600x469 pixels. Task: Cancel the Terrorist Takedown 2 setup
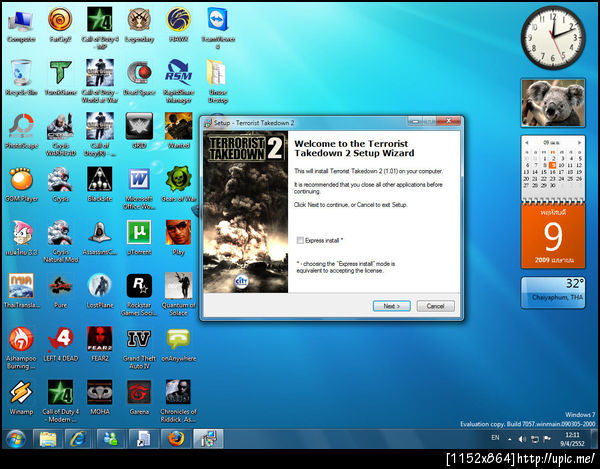[x=435, y=306]
